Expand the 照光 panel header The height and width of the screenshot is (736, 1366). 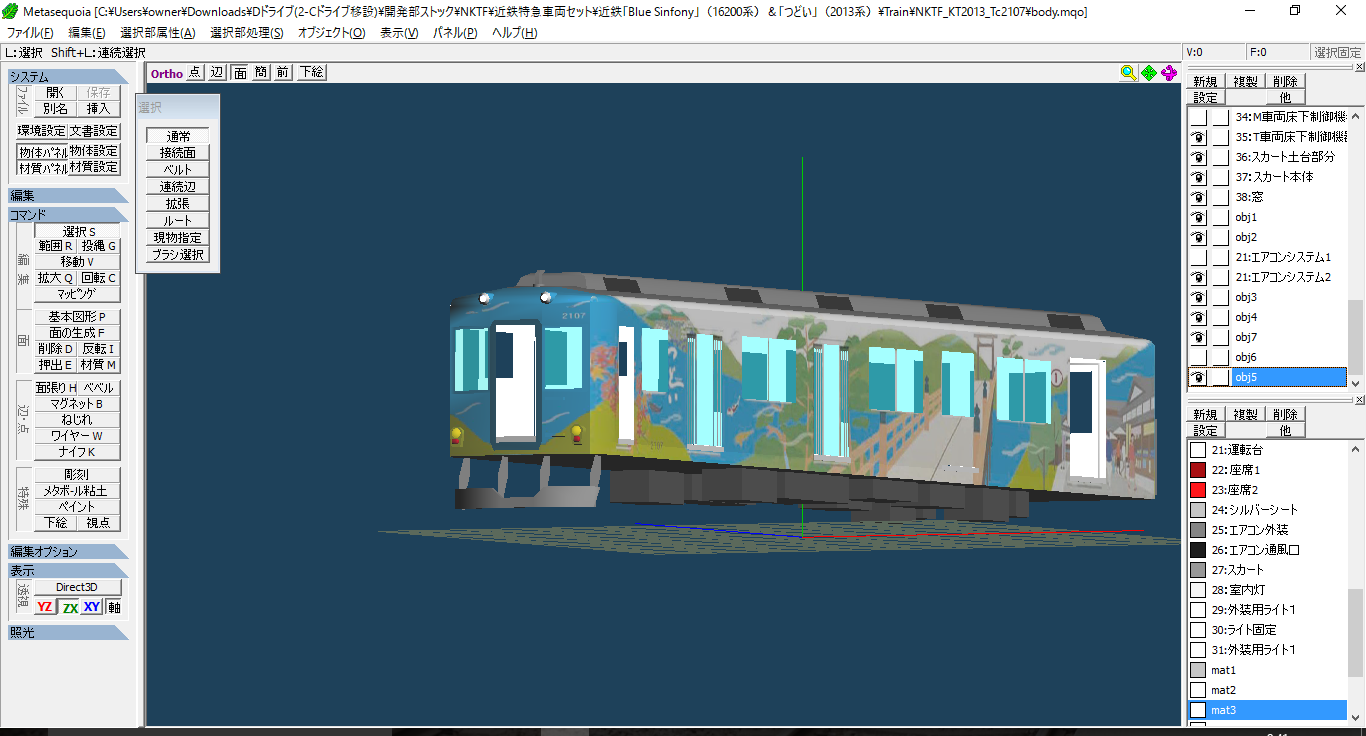(x=68, y=632)
